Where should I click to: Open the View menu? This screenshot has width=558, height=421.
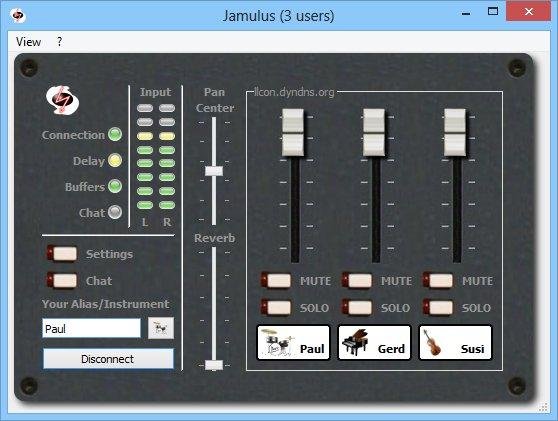28,42
